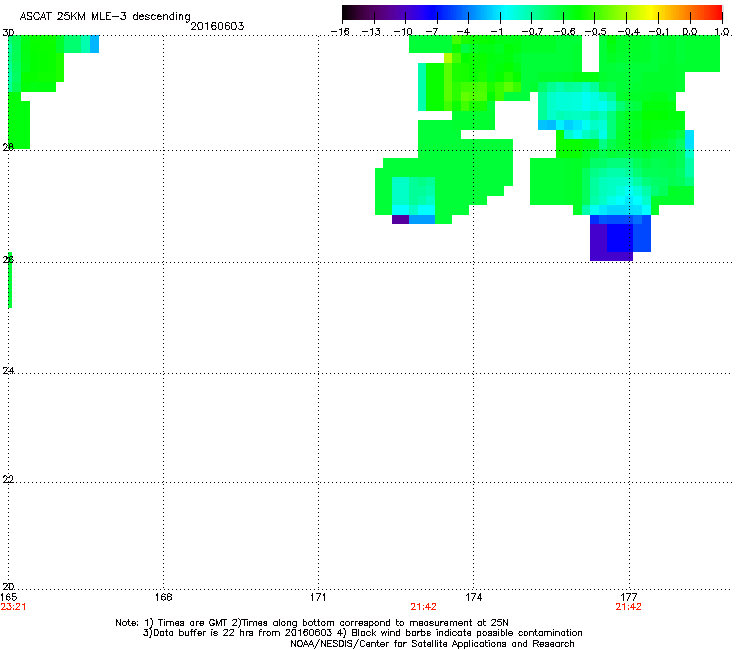
Task: Click the longitude label 168
Action: click(x=163, y=597)
